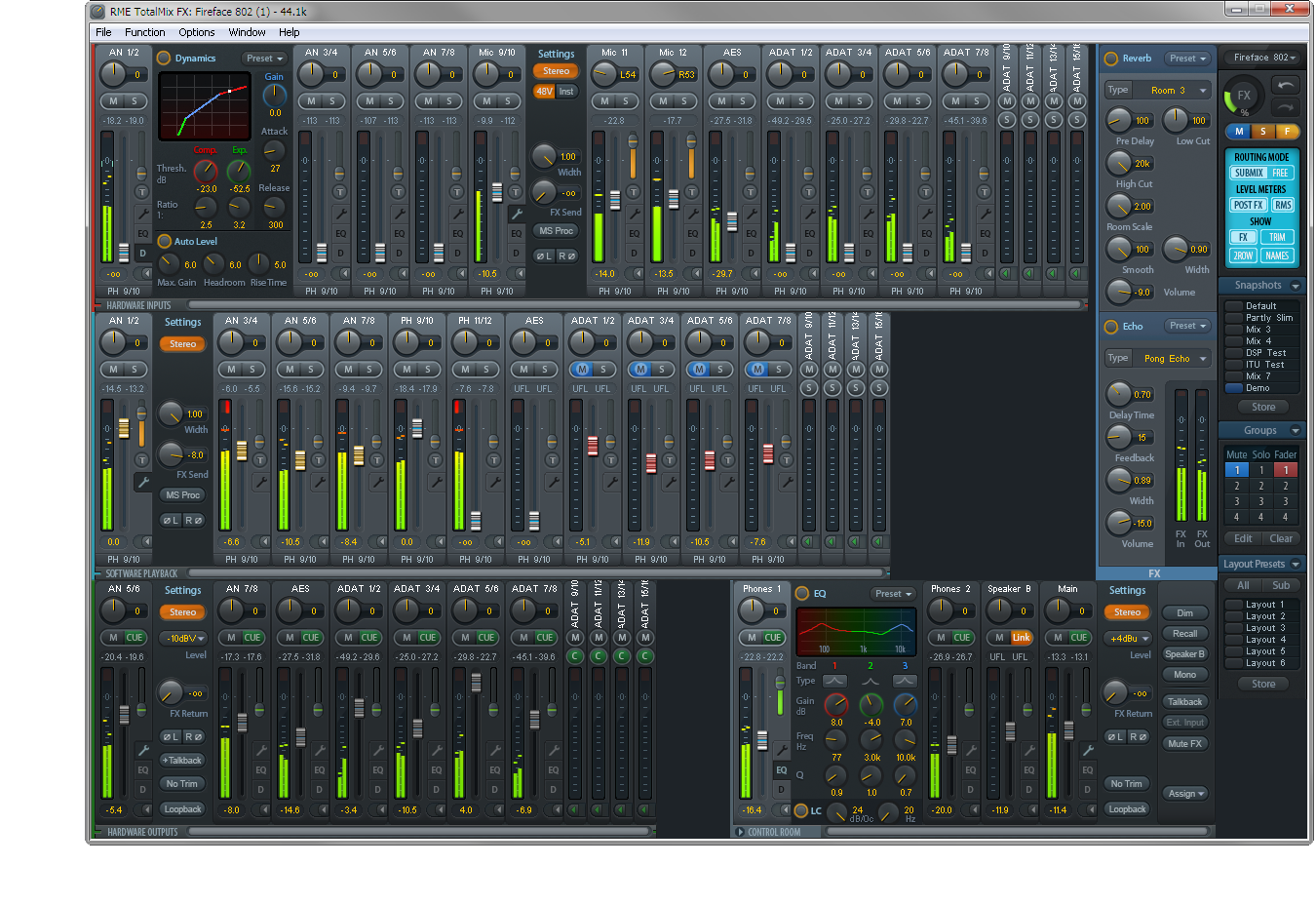Open the Reverb Type Room 3 dropdown
1316x905 pixels.
pyautogui.click(x=1169, y=91)
